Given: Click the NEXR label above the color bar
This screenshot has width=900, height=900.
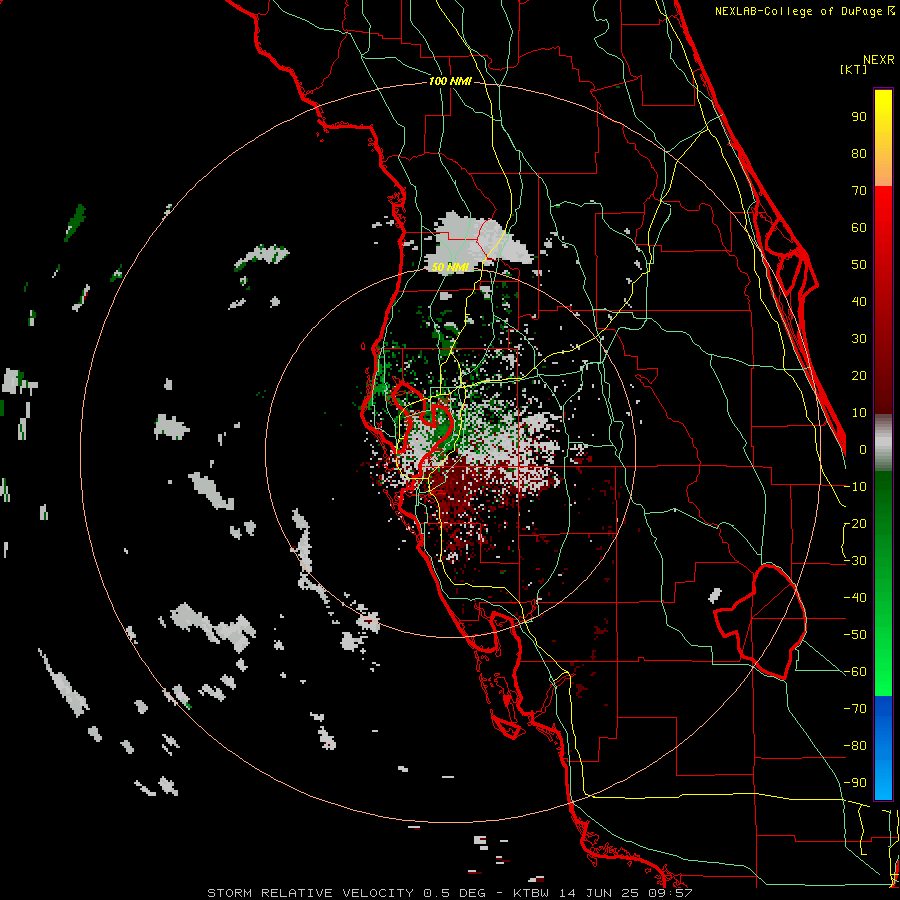Looking at the screenshot, I should [x=878, y=60].
